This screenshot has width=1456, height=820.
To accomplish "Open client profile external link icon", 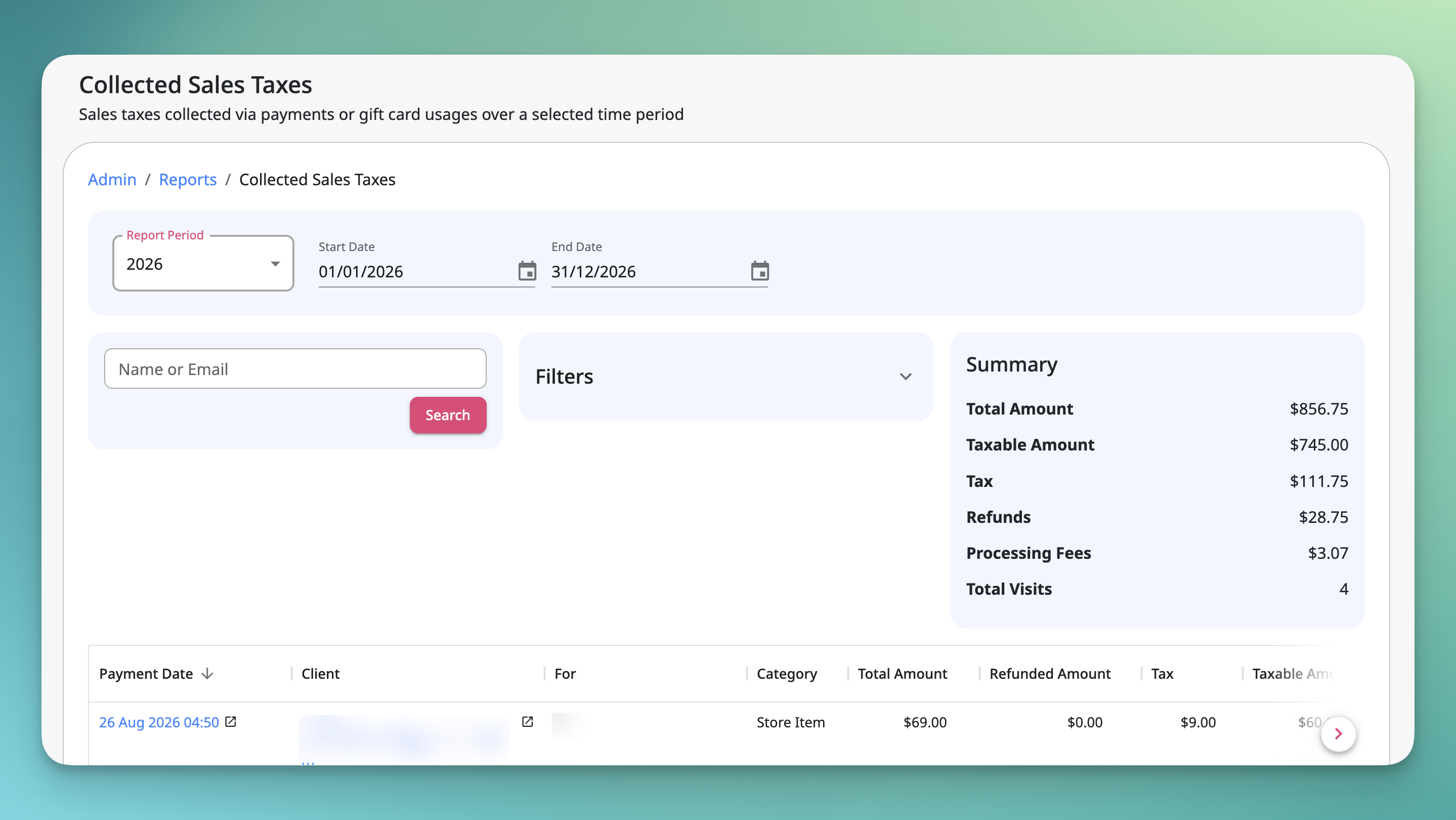I will pos(527,722).
